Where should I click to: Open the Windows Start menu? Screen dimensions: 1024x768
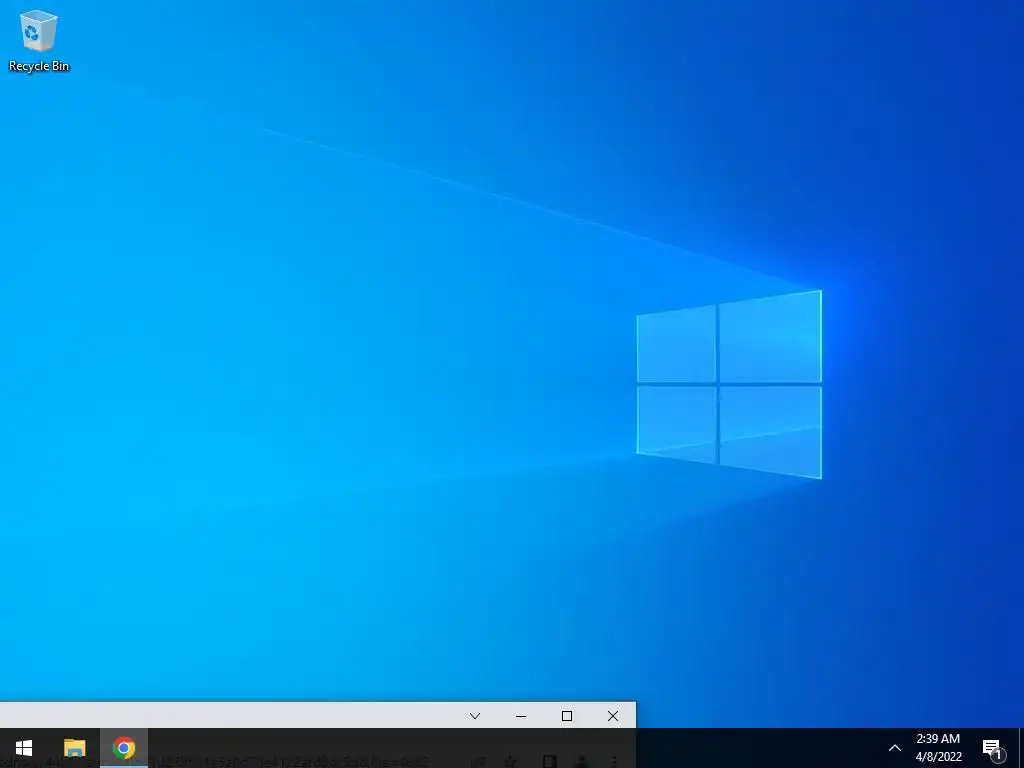tap(24, 748)
